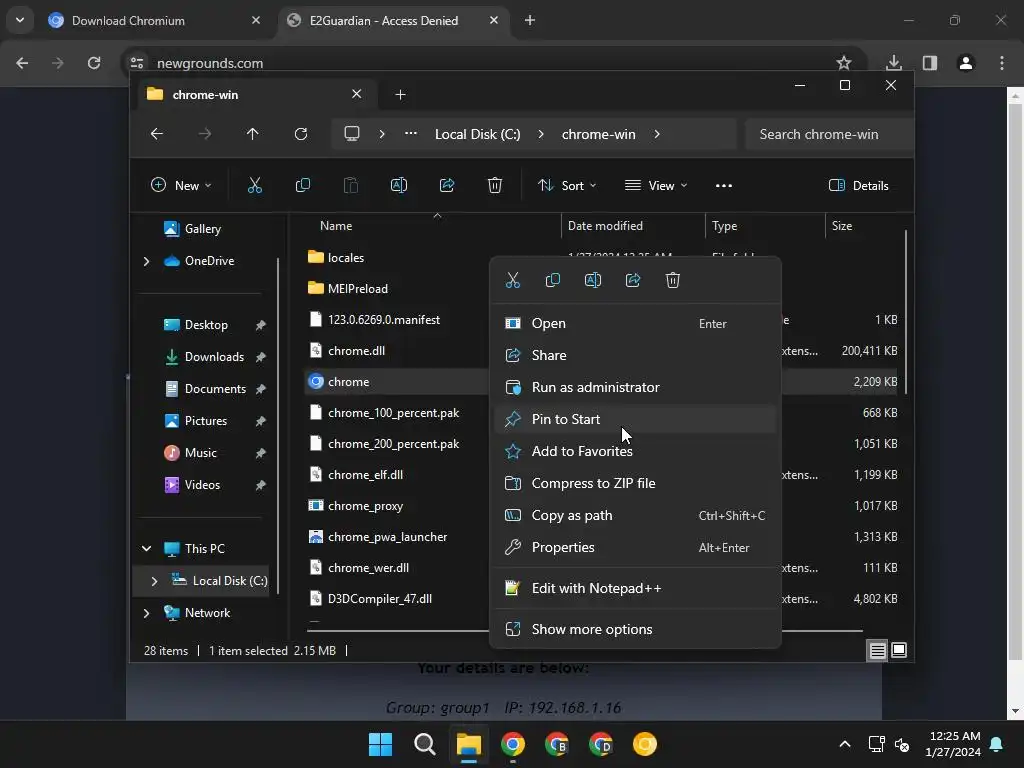
Task: Go back in File Explorer
Action: (x=157, y=134)
